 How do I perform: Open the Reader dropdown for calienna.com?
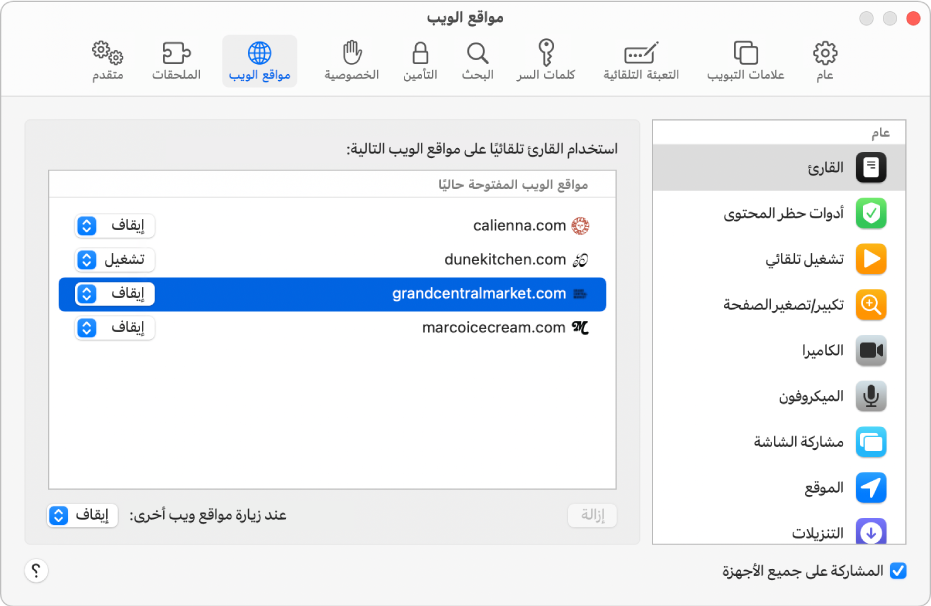(115, 226)
